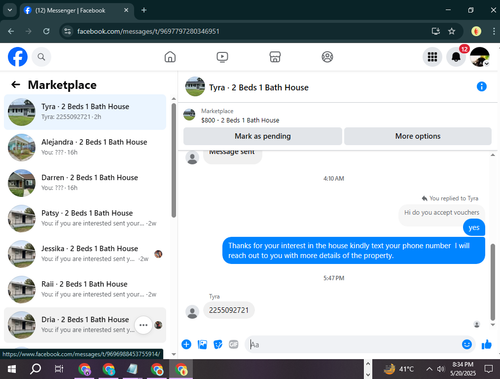Open the account profile picture menu
This screenshot has height=379, width=500.
480,57
